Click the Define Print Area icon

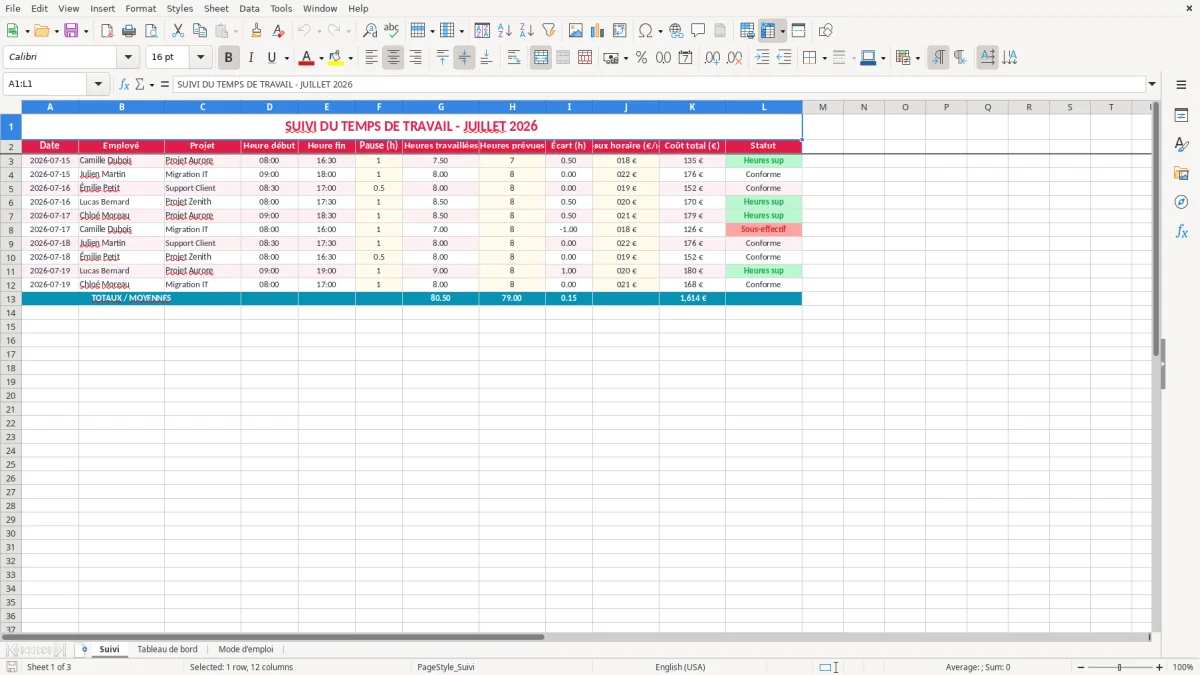(x=746, y=31)
